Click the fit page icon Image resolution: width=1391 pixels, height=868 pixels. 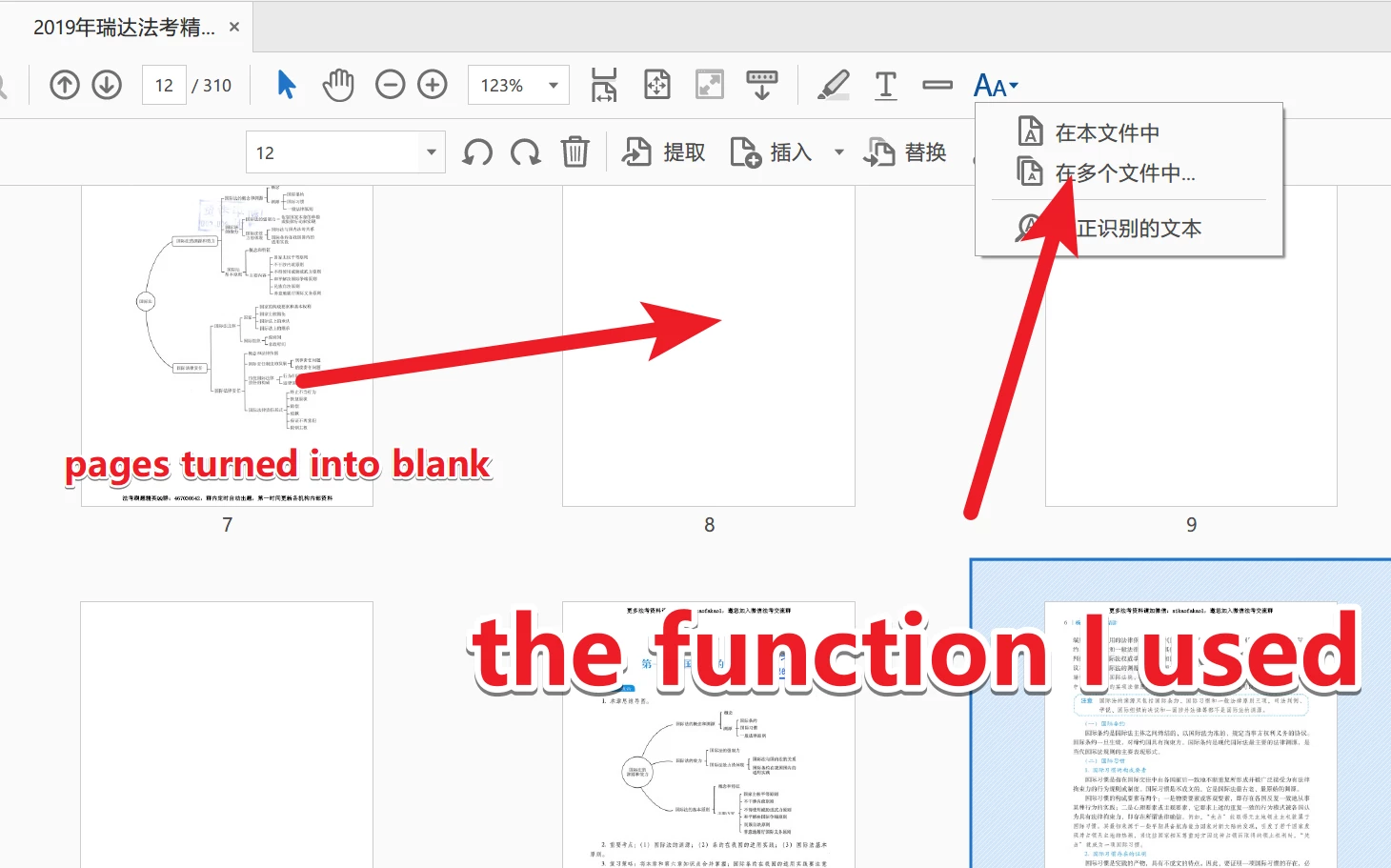657,85
